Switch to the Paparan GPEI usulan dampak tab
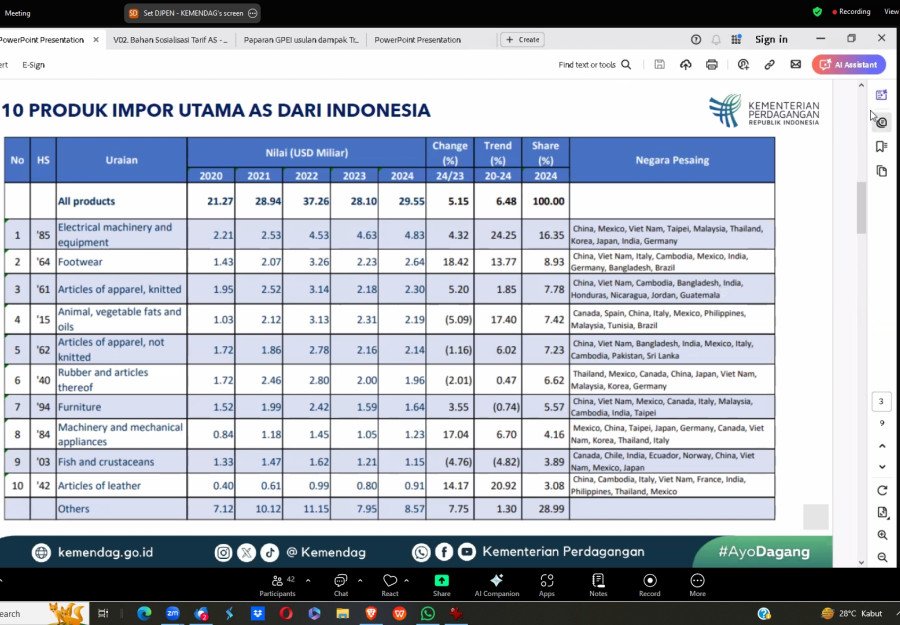 [x=301, y=40]
